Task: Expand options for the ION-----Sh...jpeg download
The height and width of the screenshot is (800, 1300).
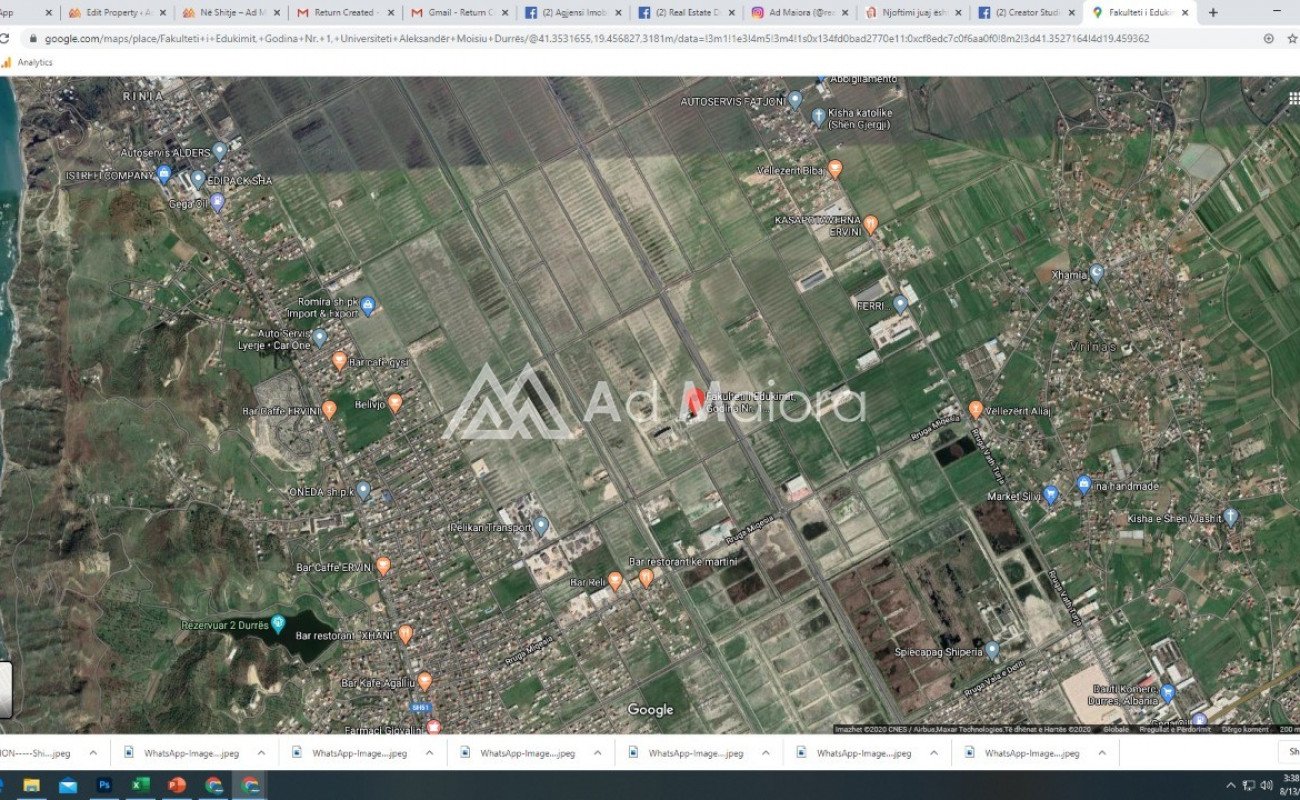Action: [93, 753]
